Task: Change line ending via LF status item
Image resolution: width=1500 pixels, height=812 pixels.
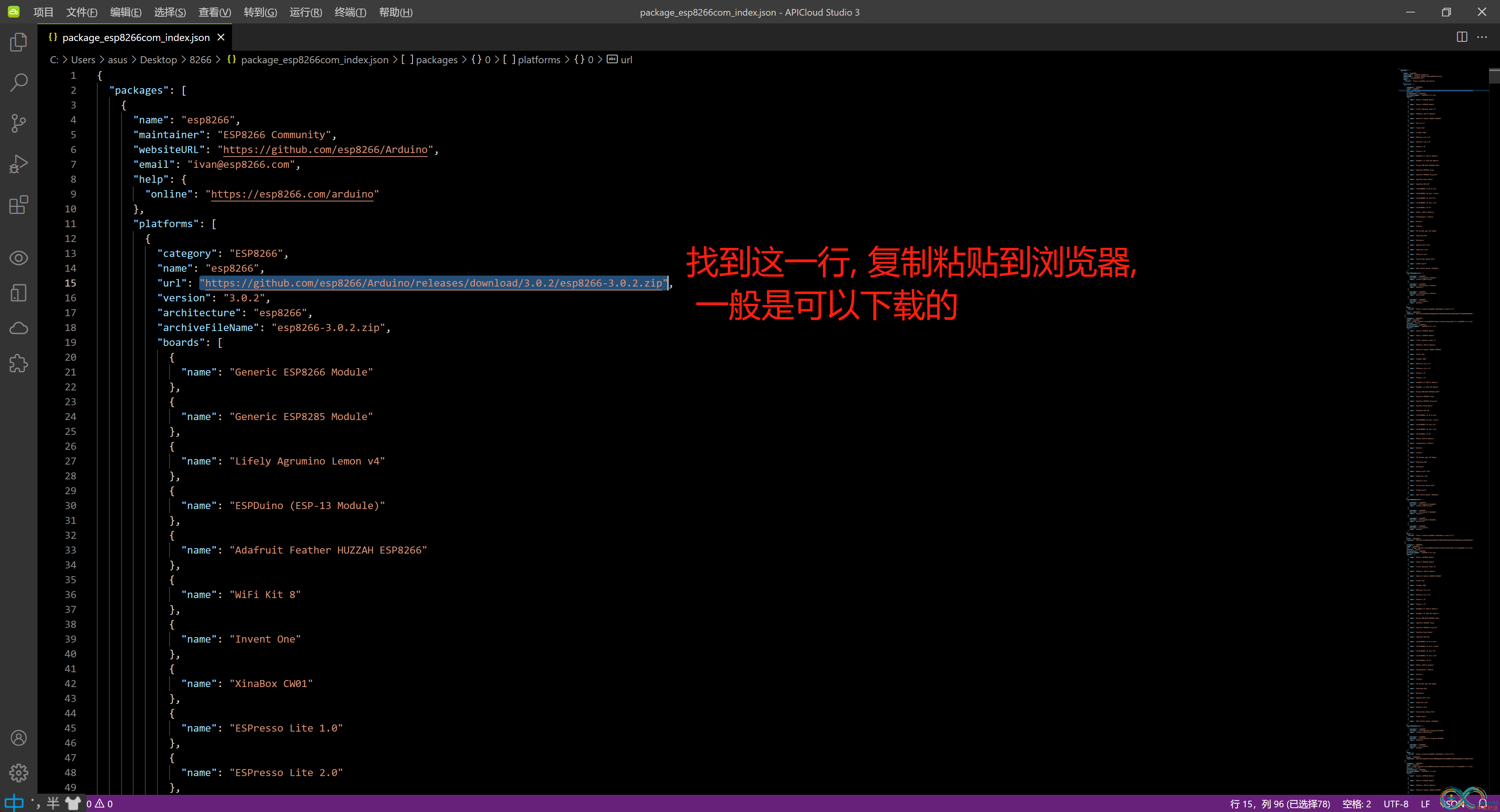Action: pos(1425,804)
